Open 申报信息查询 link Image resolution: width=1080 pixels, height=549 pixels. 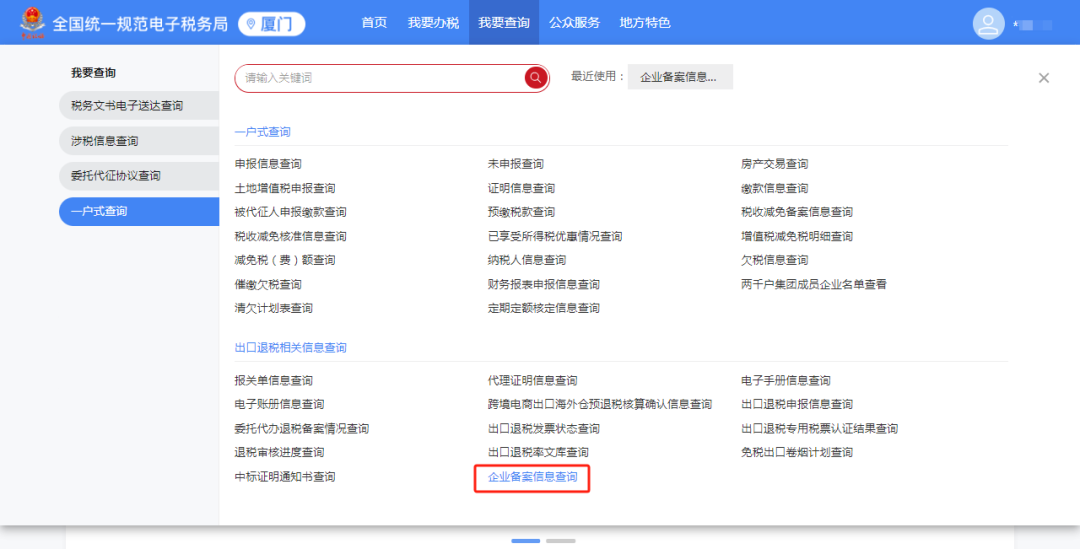(x=268, y=164)
